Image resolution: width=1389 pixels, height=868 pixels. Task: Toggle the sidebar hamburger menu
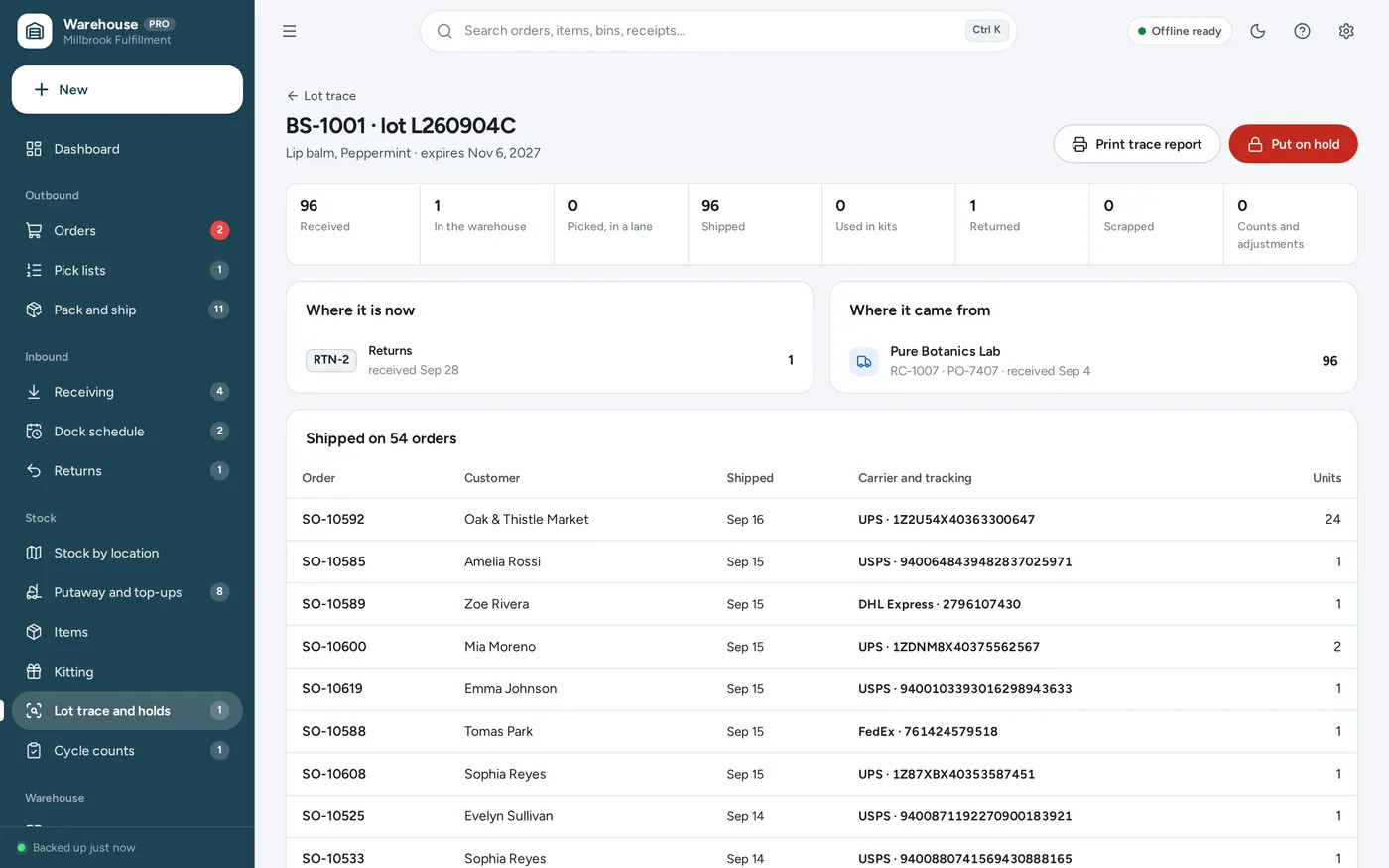pos(290,31)
